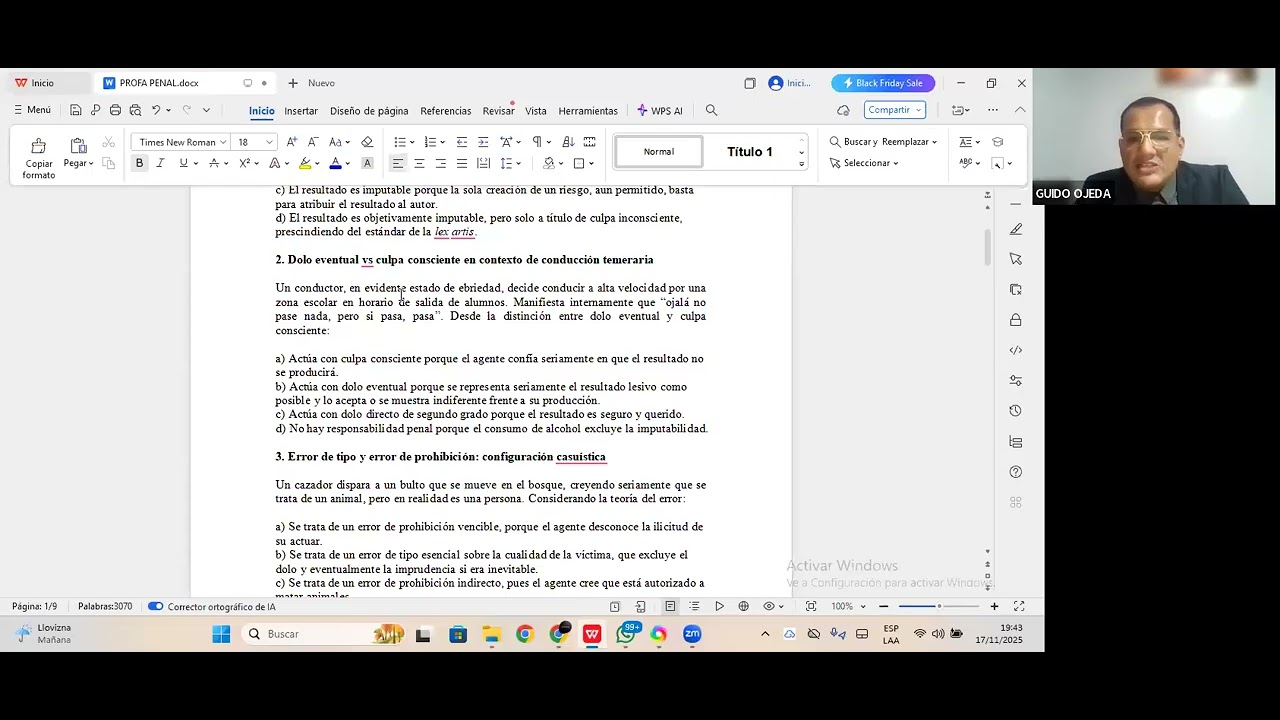Click the Windows taskbar Buscar search field
Viewport: 1280px width, 720px height.
[x=324, y=634]
